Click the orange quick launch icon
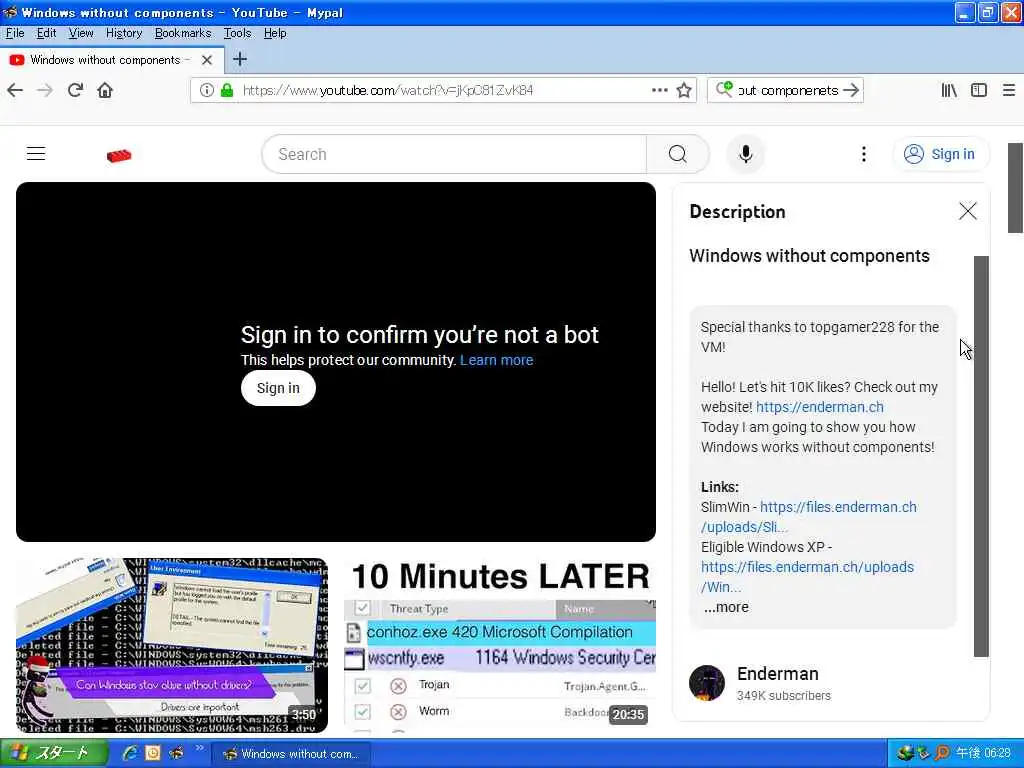This screenshot has width=1024, height=768. (x=153, y=753)
